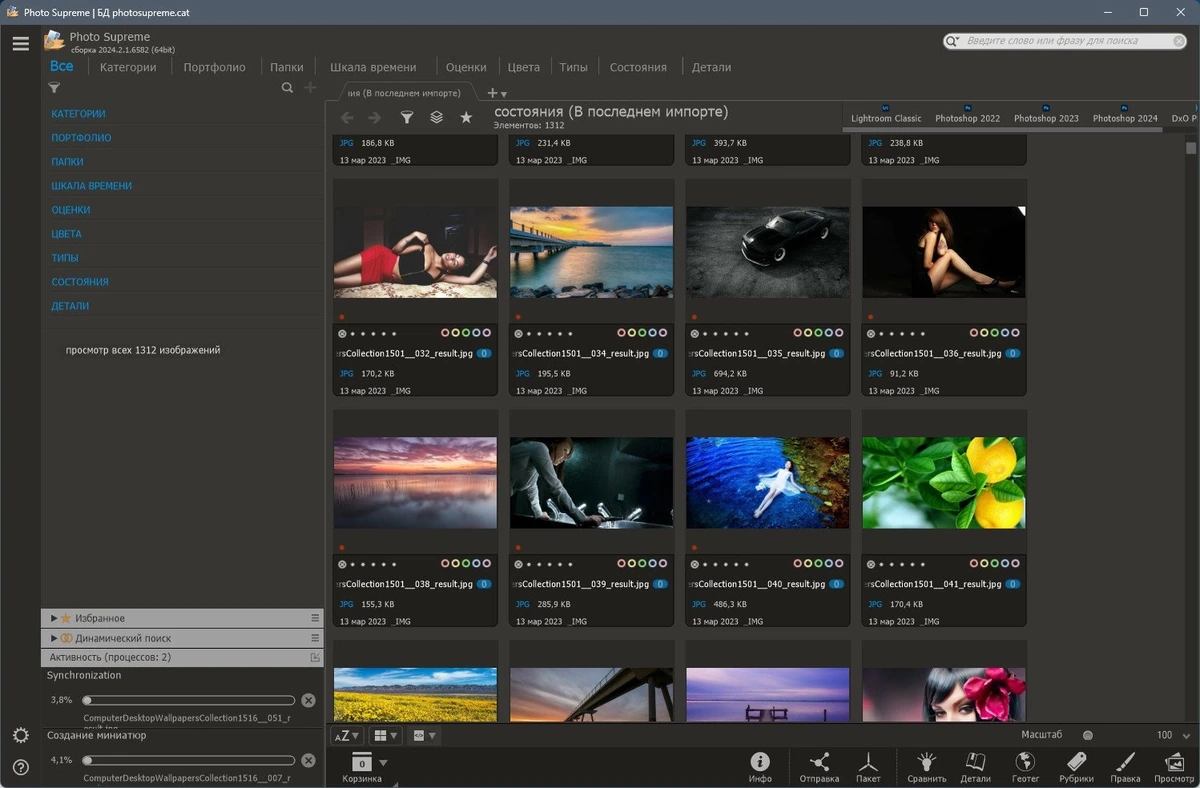Open the hamburger main menu
Image resolution: width=1200 pixels, height=788 pixels.
pyautogui.click(x=20, y=43)
